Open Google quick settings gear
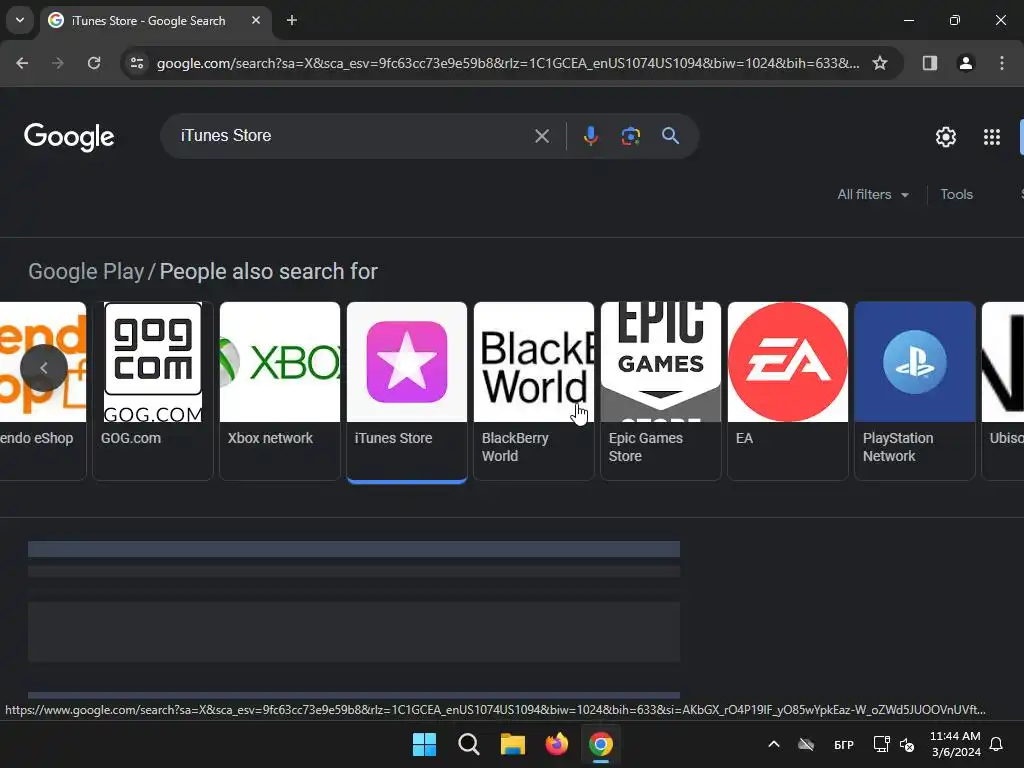Image resolution: width=1024 pixels, height=768 pixels. tap(946, 136)
